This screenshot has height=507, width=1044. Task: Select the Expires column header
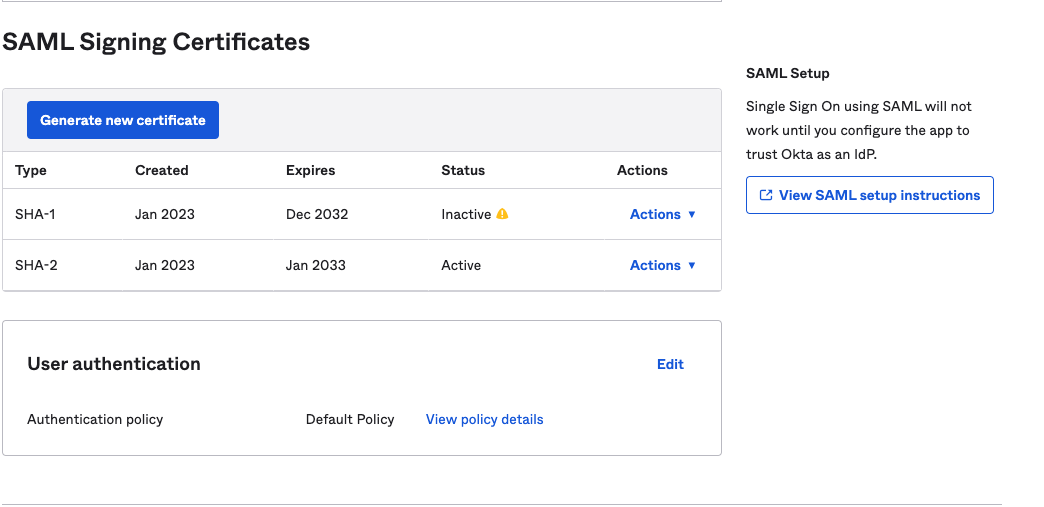pos(310,170)
